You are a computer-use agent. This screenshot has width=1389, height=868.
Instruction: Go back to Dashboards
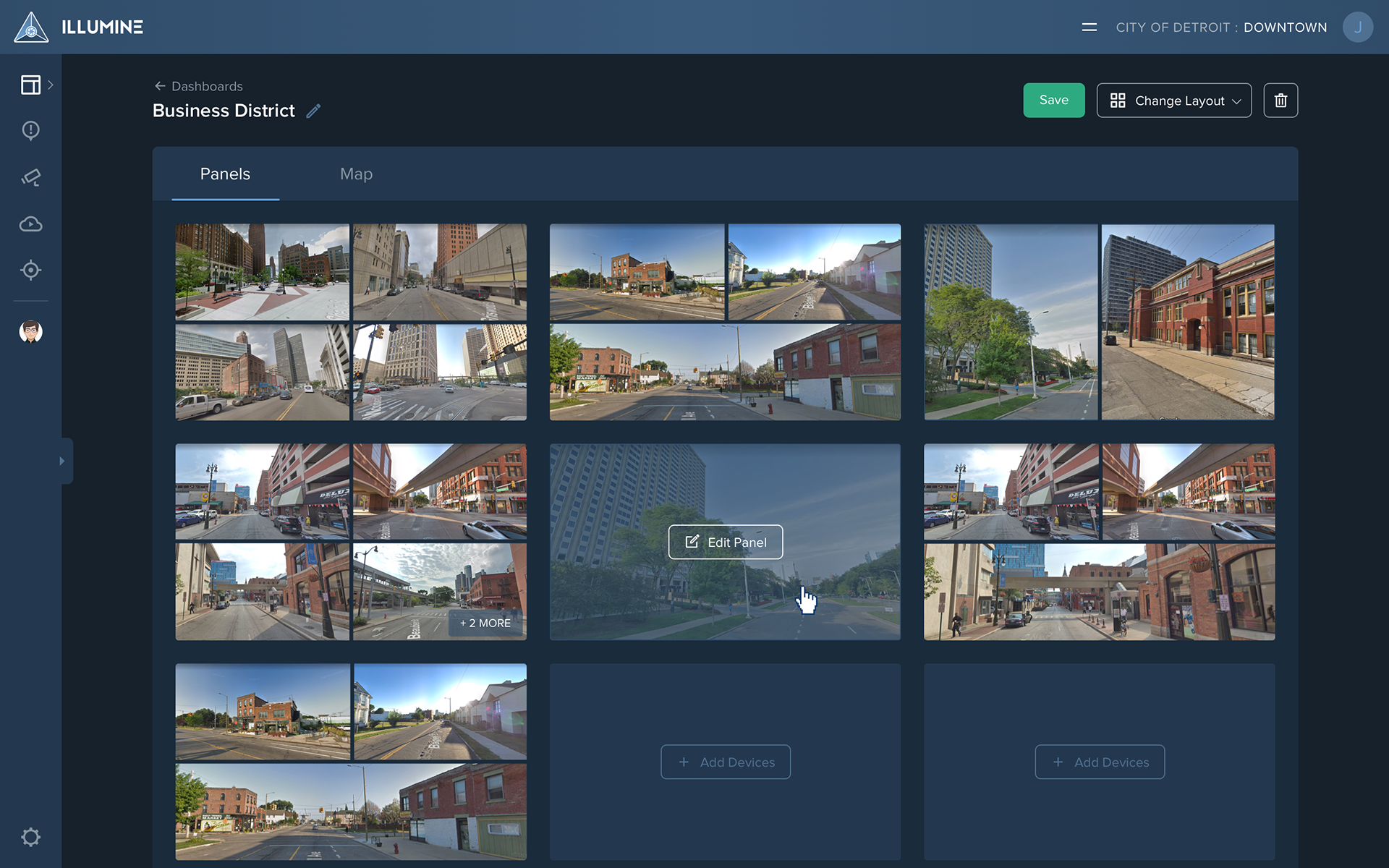coord(198,86)
